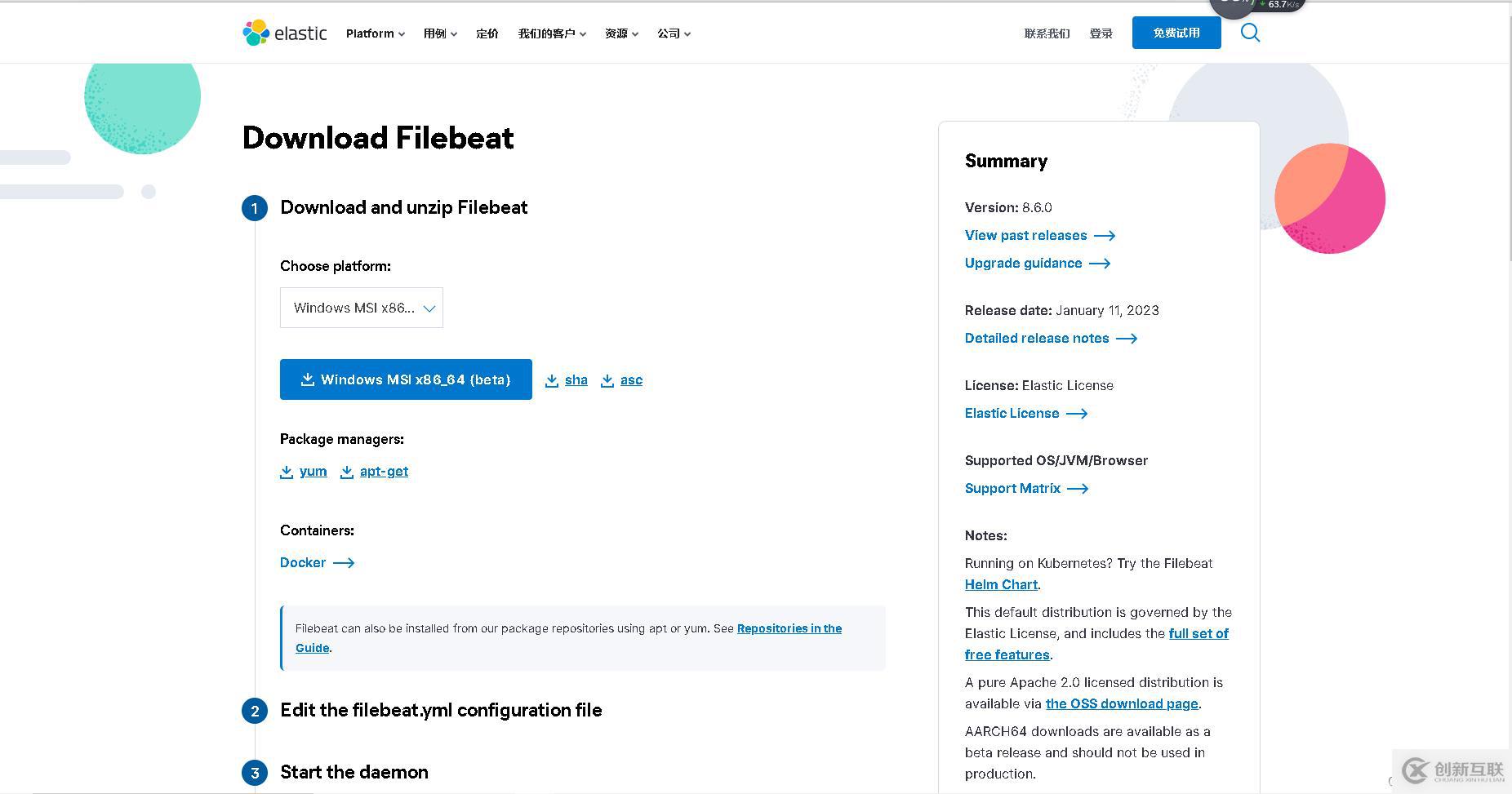Click the yum download icon
Screen dimensions: 1512x794
click(x=287, y=472)
